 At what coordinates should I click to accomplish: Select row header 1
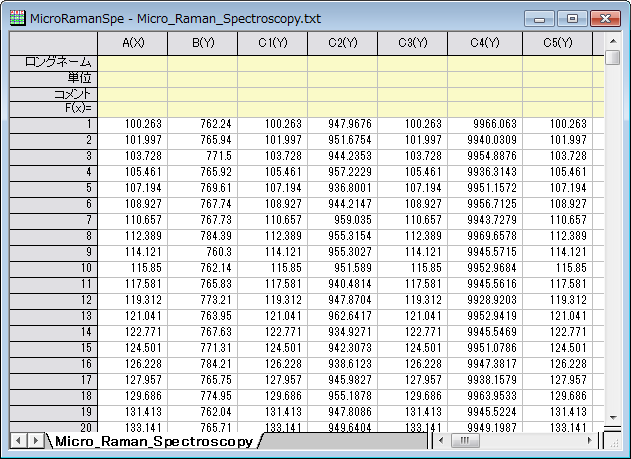pos(54,124)
